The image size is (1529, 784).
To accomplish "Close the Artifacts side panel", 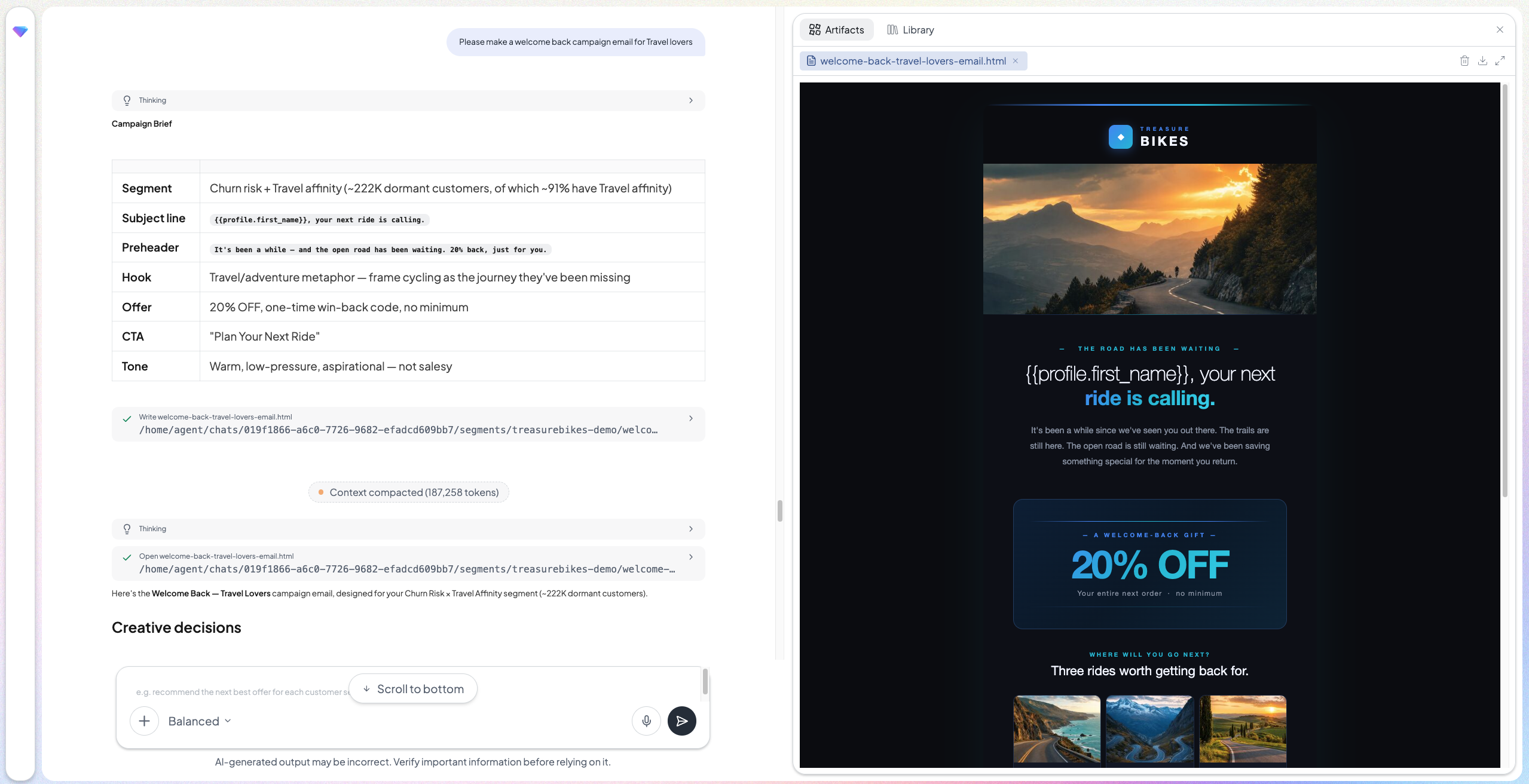I will coord(1500,30).
